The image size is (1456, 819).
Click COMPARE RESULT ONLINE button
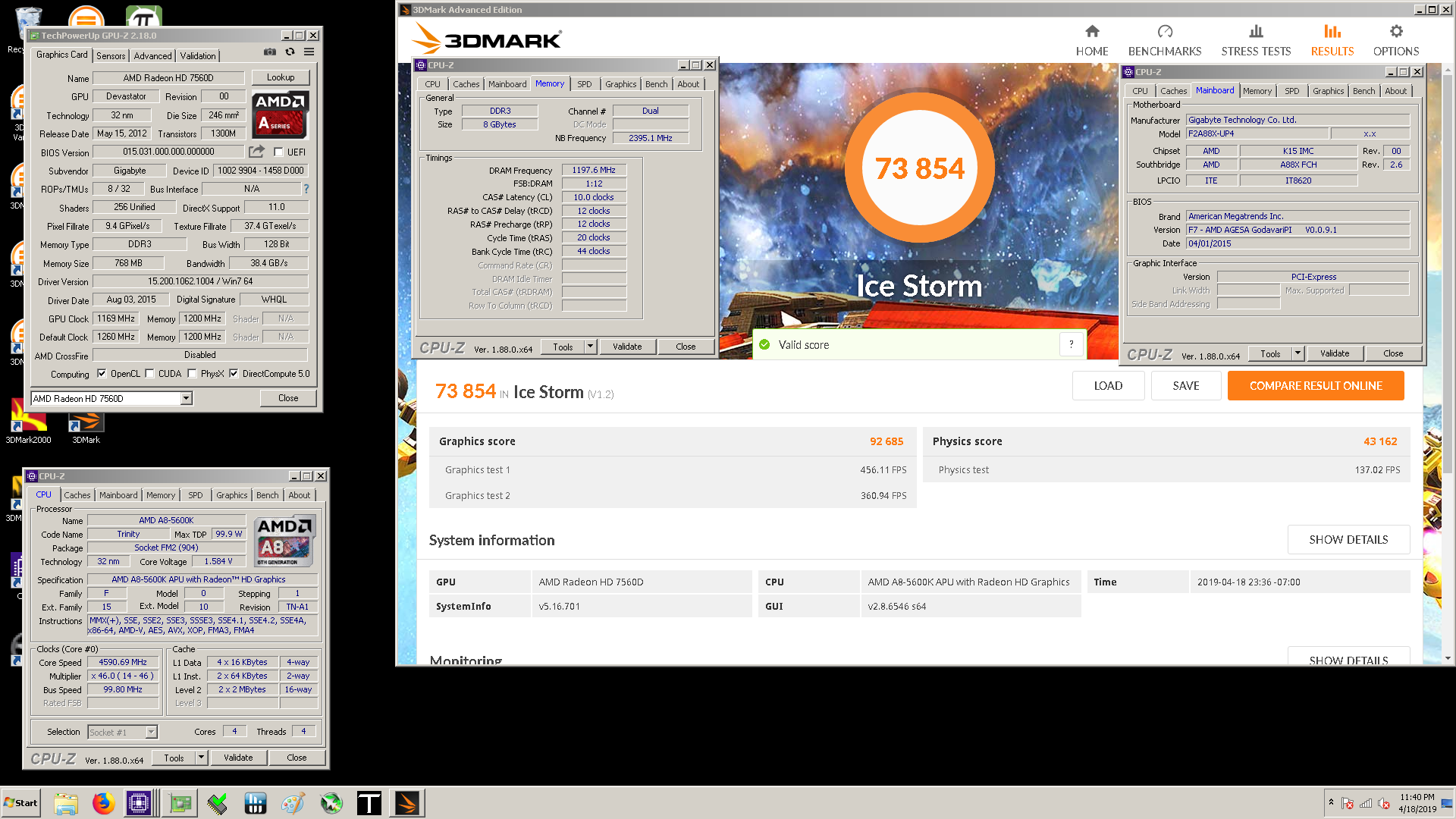coord(1316,385)
